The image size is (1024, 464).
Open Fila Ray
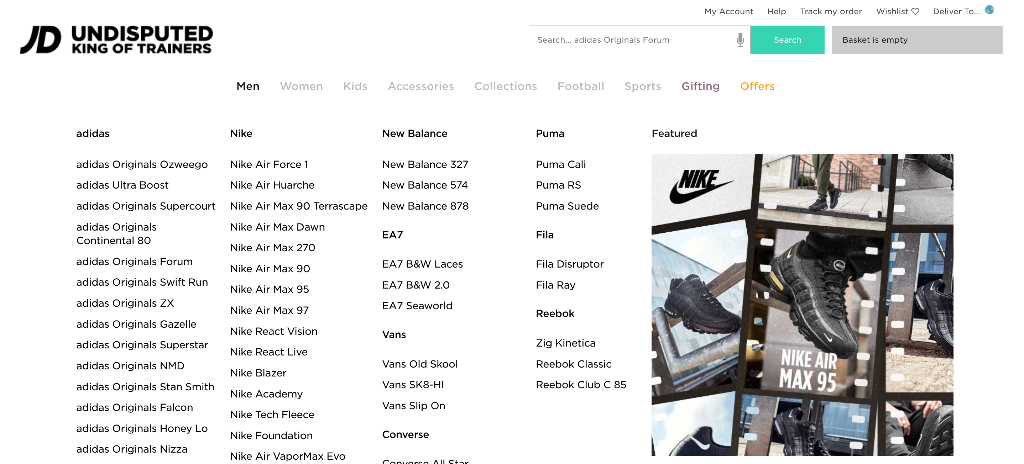(556, 286)
